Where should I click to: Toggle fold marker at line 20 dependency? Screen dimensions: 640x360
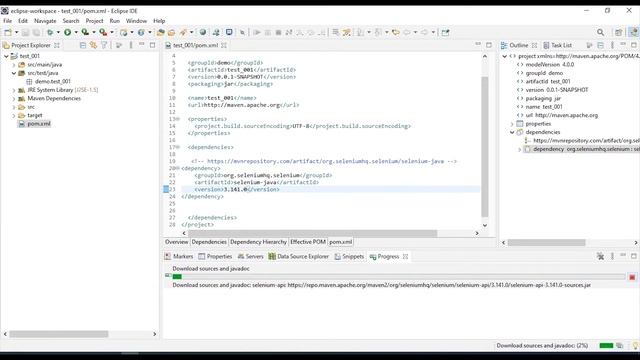click(178, 168)
